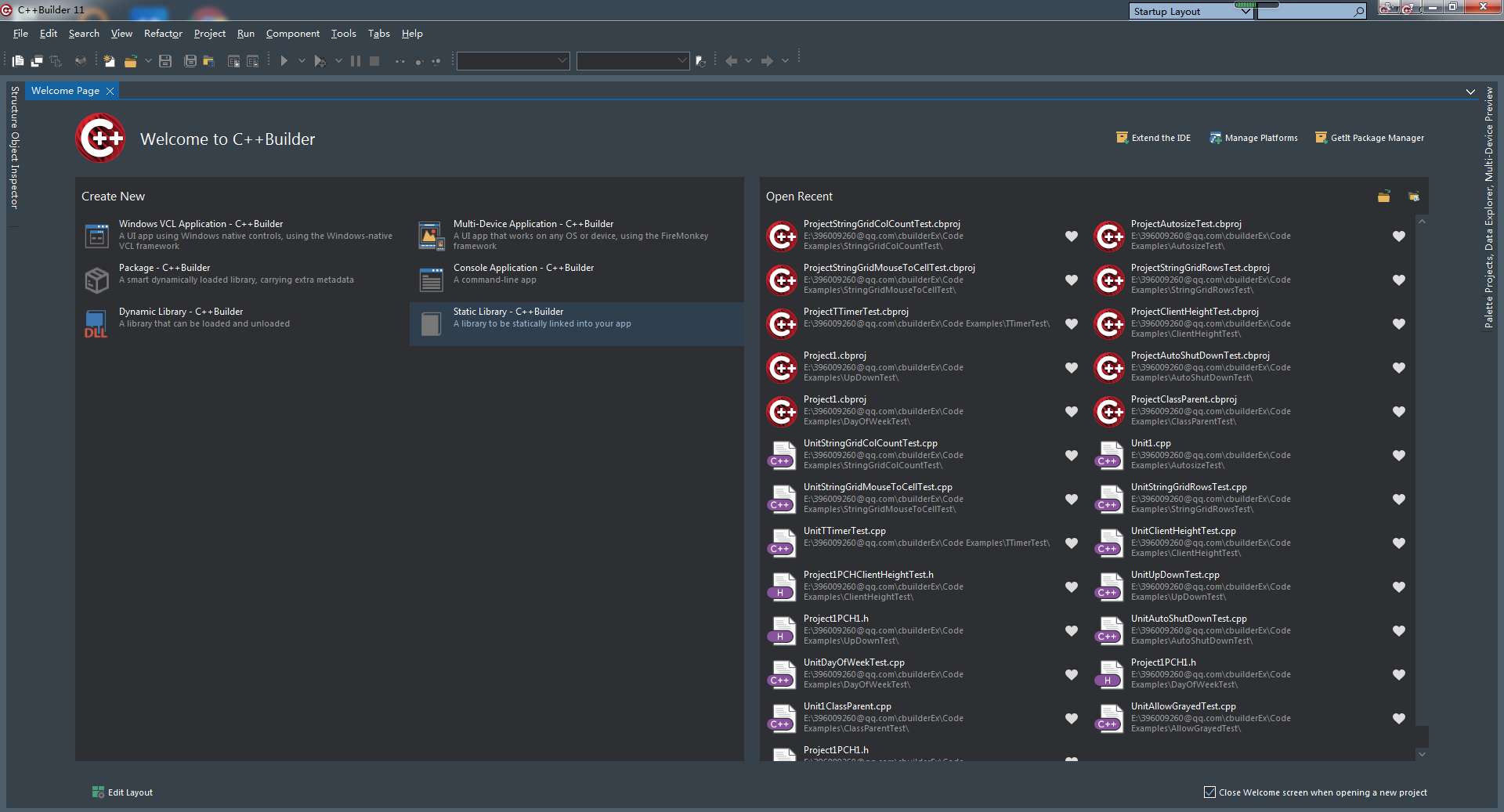
Task: Click Open Recent scrollbar down arrow
Action: click(x=1422, y=755)
